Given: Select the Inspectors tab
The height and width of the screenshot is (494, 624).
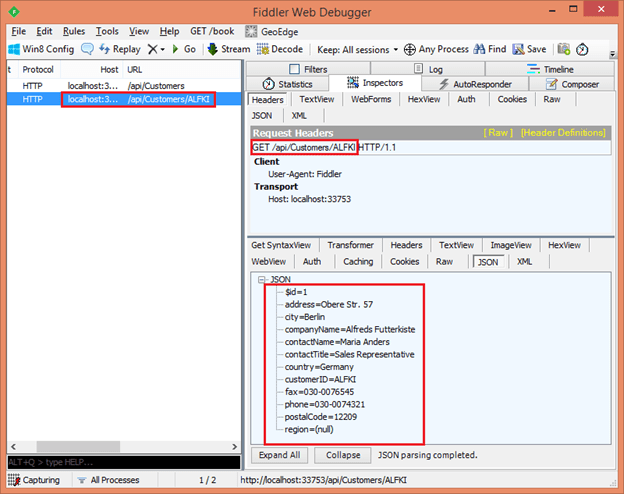Looking at the screenshot, I should [375, 83].
